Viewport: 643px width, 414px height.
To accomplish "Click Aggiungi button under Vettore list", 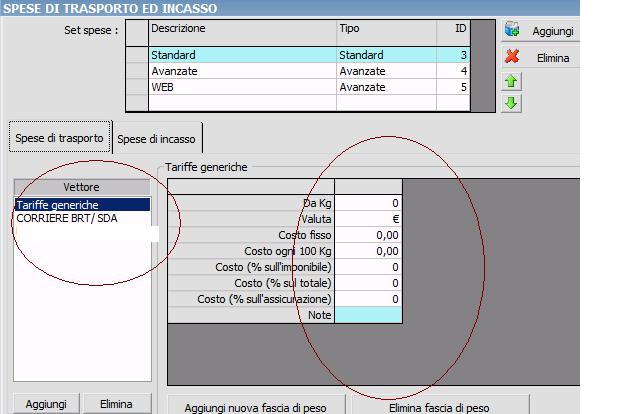I will pos(46,404).
